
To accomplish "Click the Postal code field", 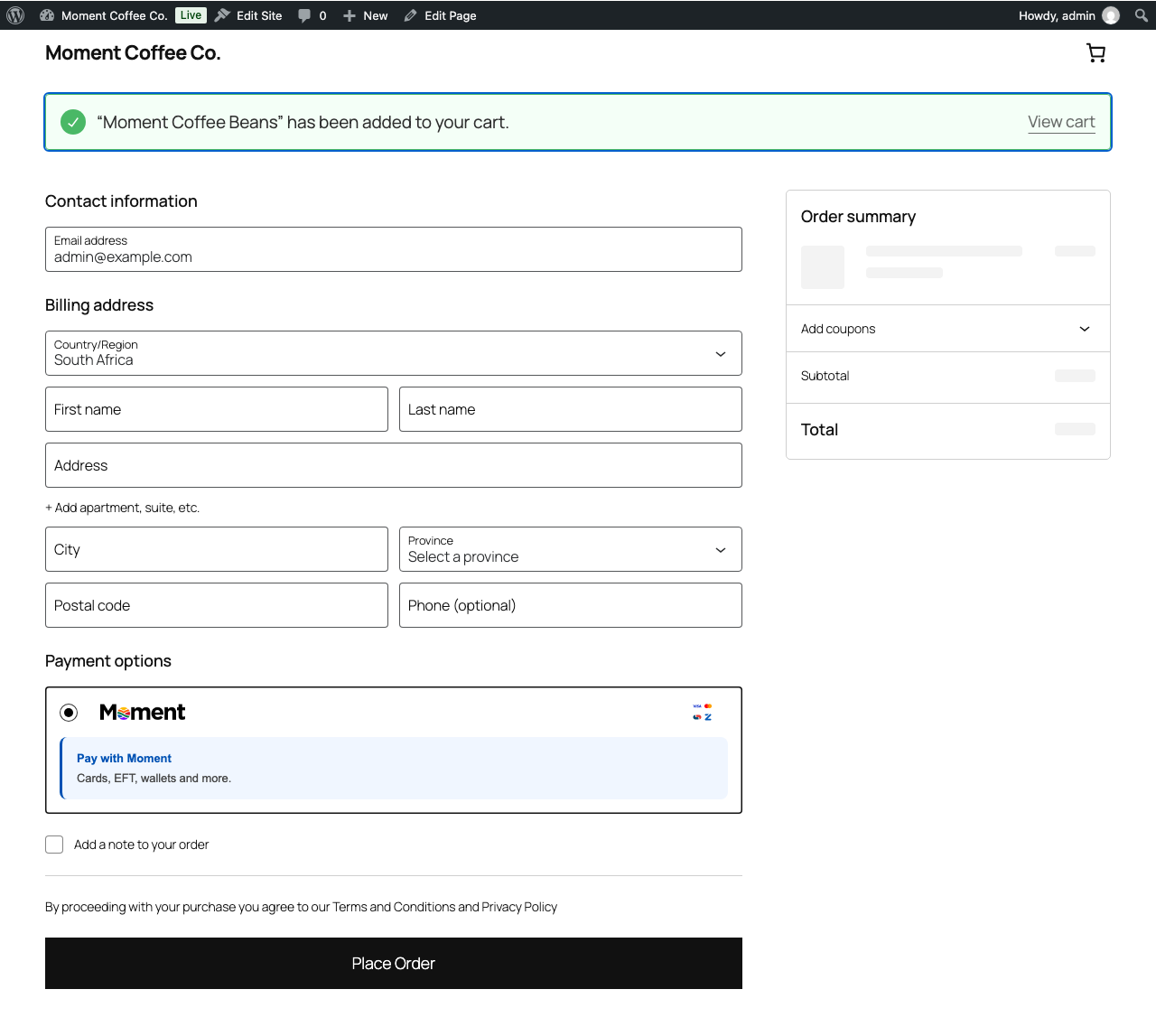I will pos(217,605).
